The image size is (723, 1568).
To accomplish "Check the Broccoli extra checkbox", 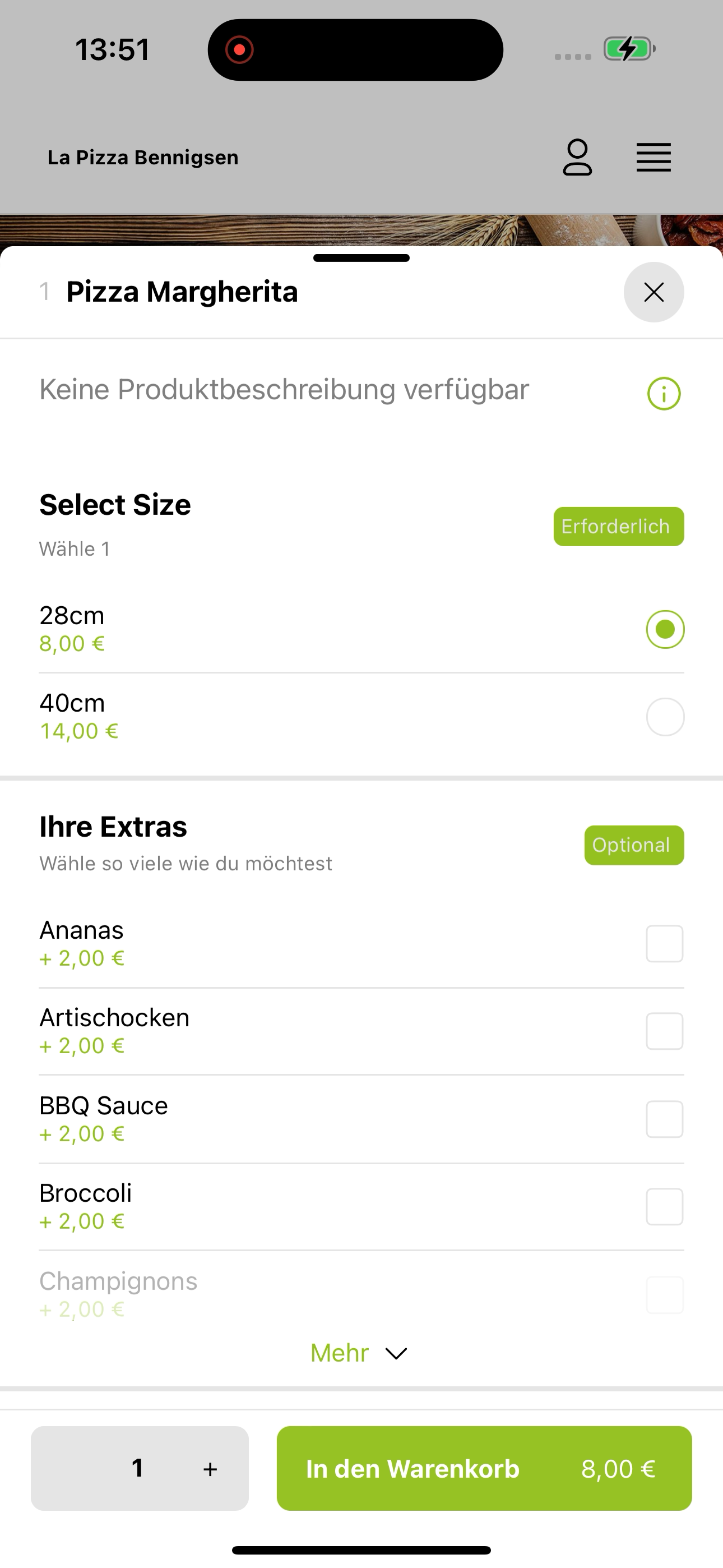I will (x=665, y=1207).
